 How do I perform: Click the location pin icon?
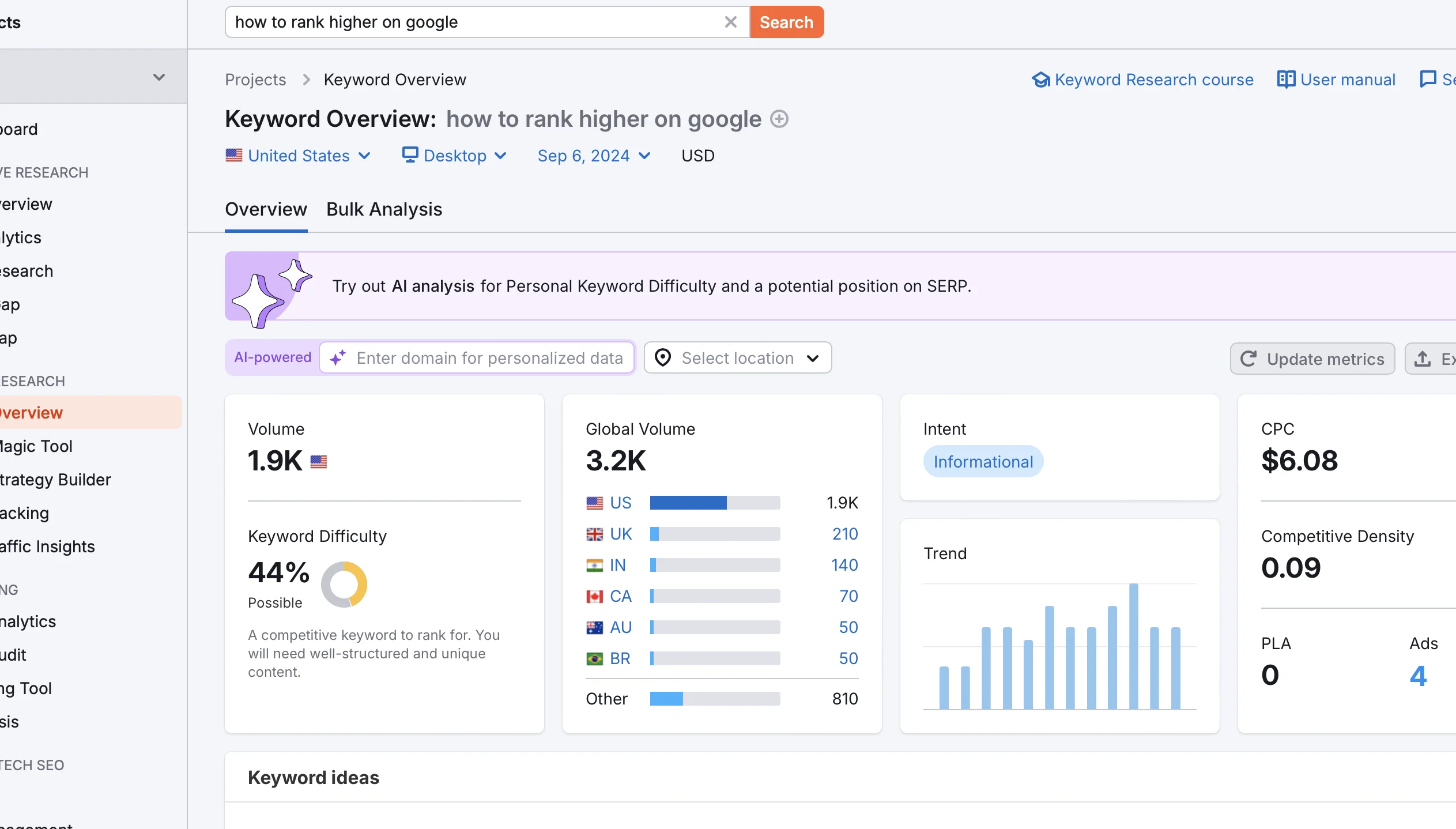coord(663,358)
